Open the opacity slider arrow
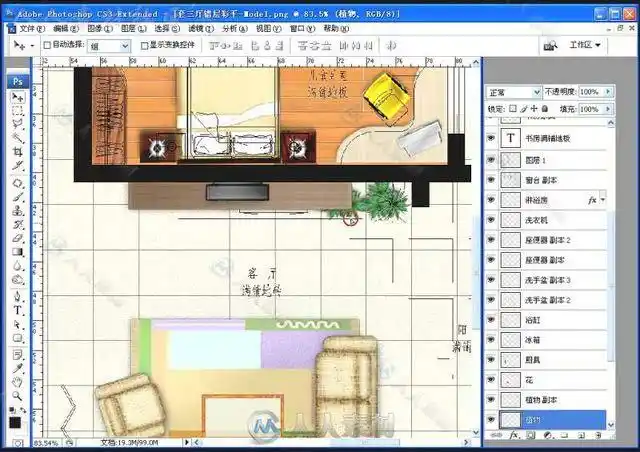This screenshot has width=640, height=452. pos(608,92)
